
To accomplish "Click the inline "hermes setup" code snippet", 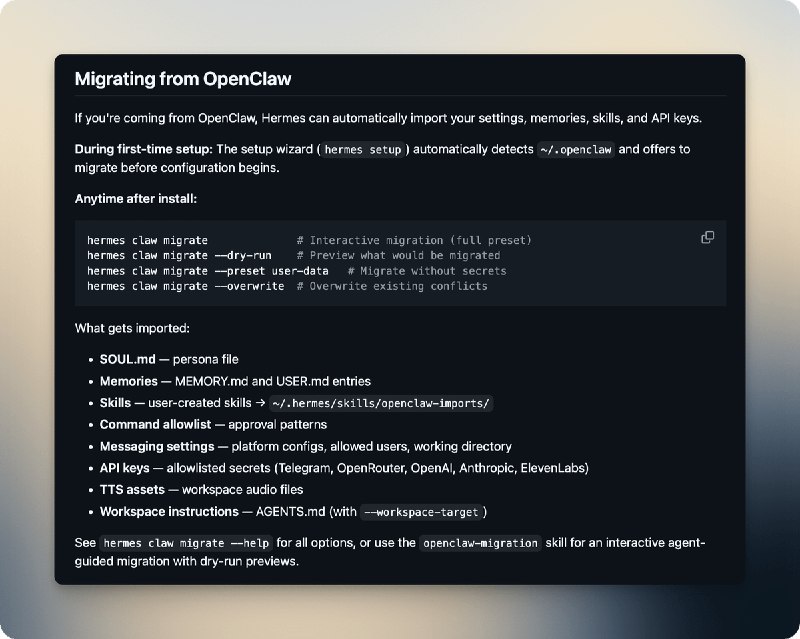I will (x=363, y=150).
